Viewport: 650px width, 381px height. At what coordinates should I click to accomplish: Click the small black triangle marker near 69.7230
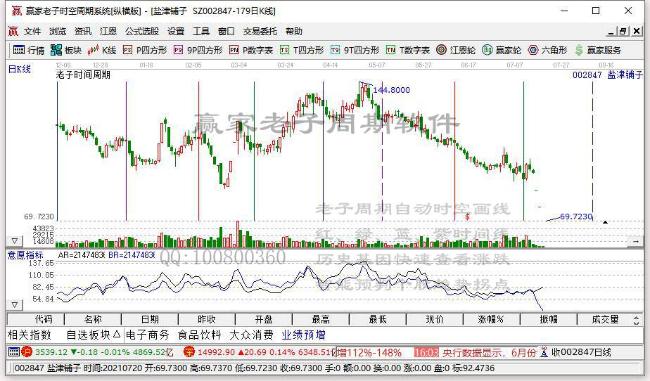[605, 222]
